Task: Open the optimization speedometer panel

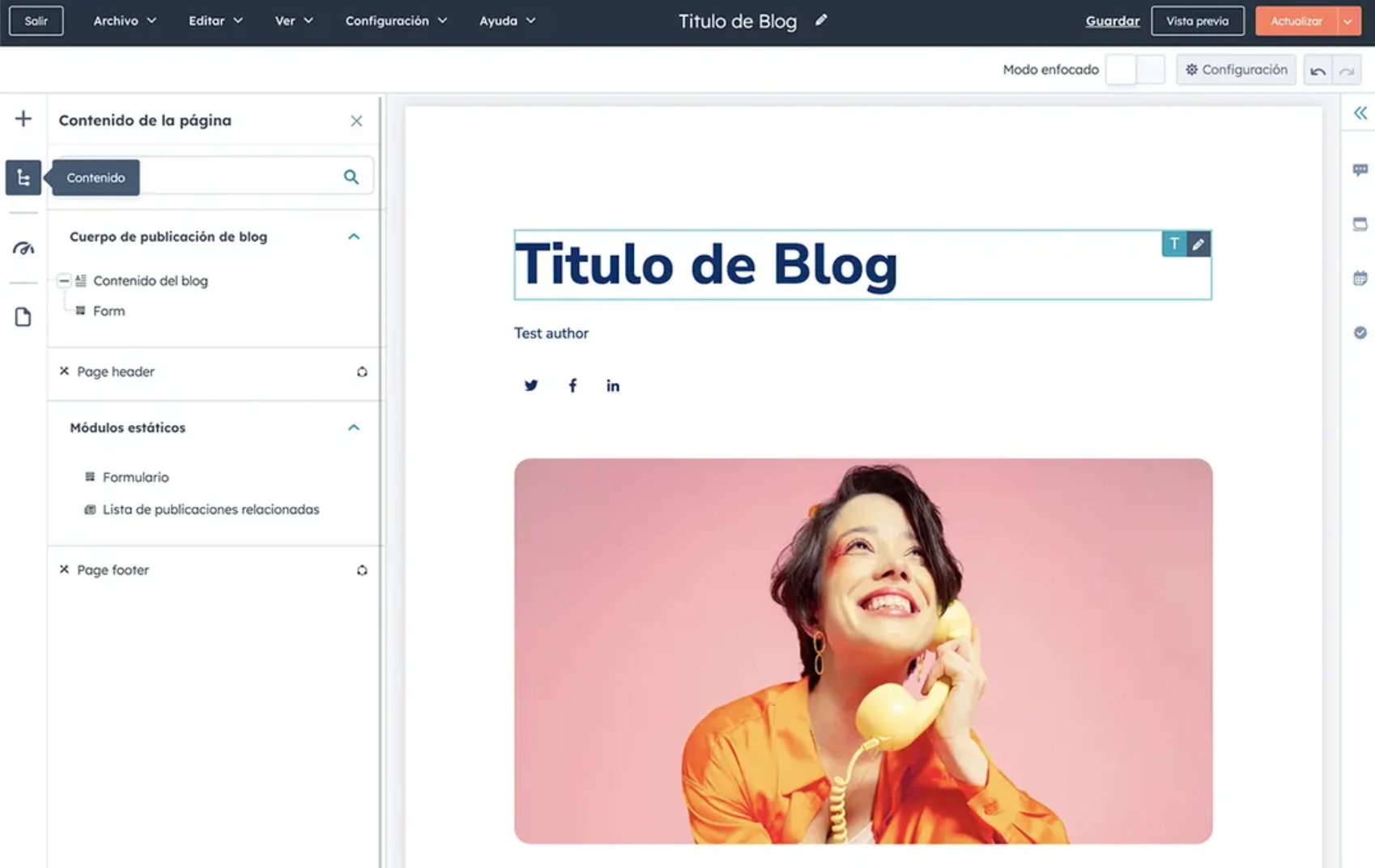Action: pos(23,249)
